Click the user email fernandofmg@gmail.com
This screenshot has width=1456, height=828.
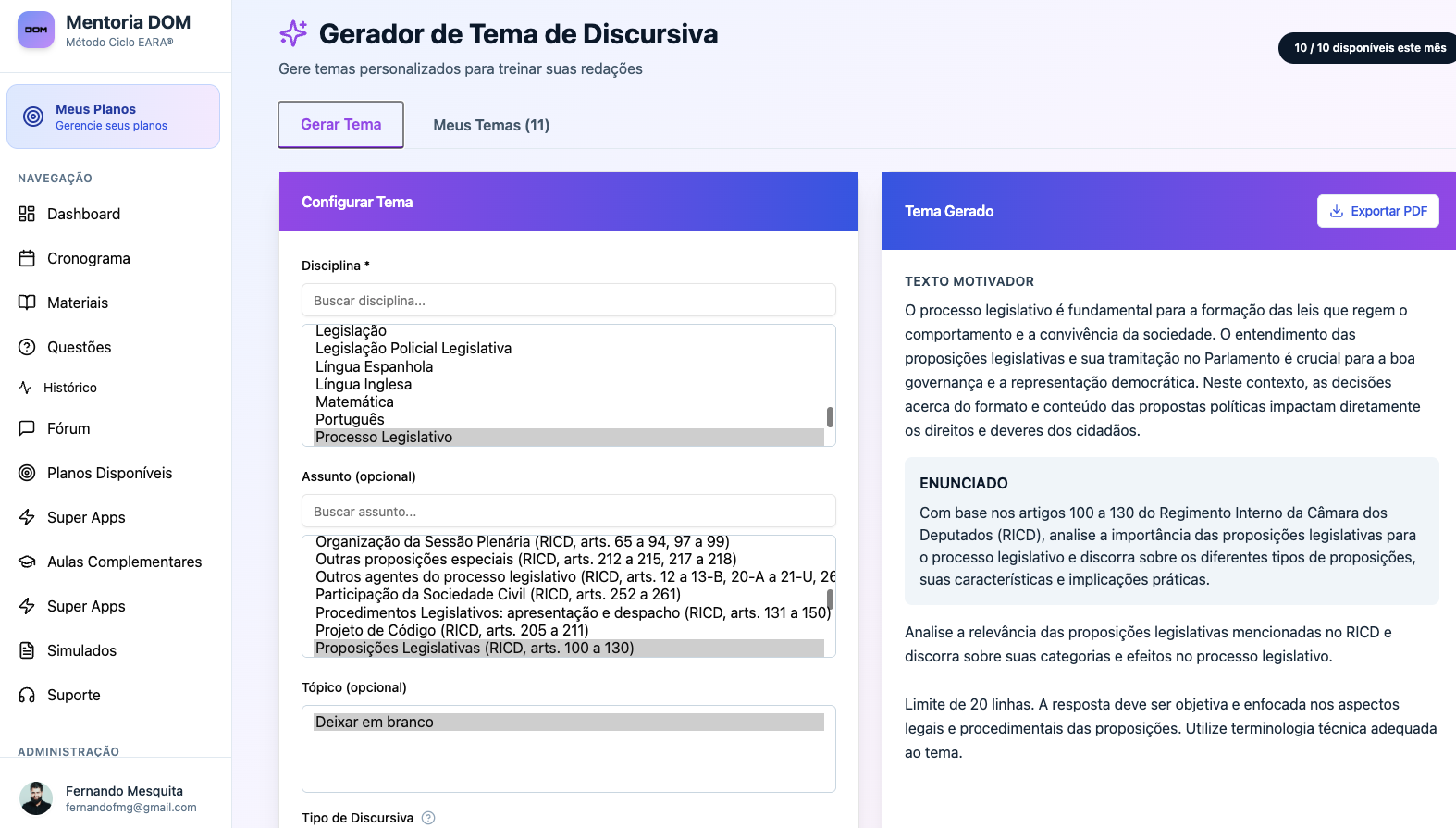tap(131, 808)
